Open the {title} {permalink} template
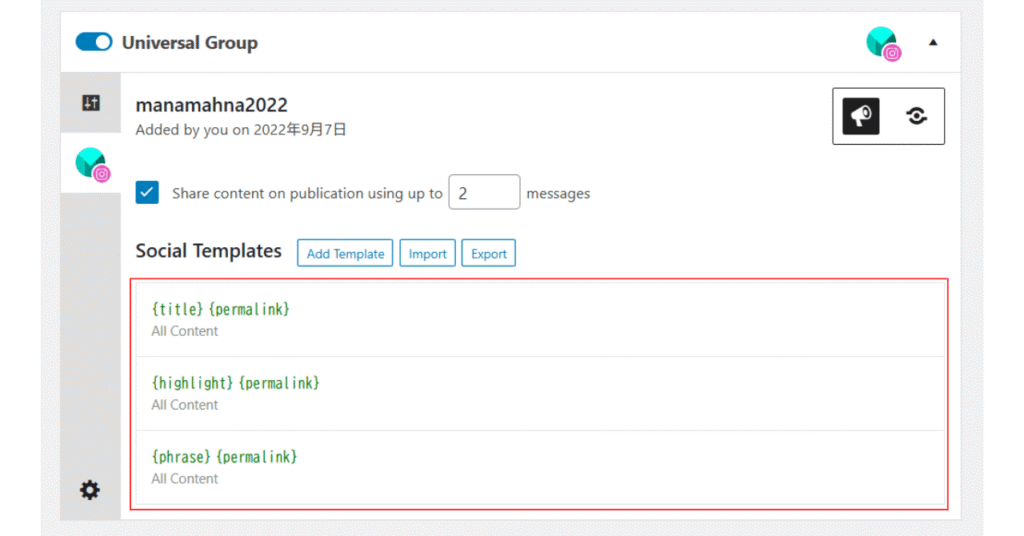Image resolution: width=1024 pixels, height=536 pixels. [540, 319]
